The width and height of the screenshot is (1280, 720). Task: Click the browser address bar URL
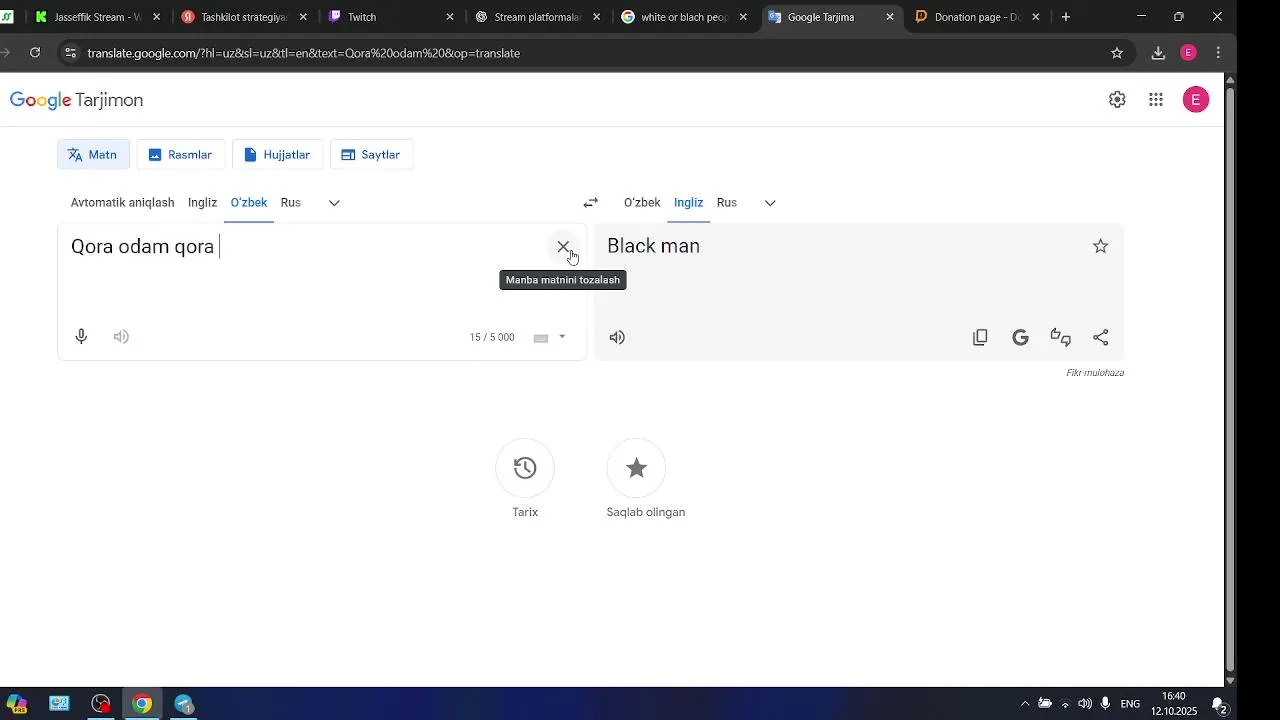point(303,53)
